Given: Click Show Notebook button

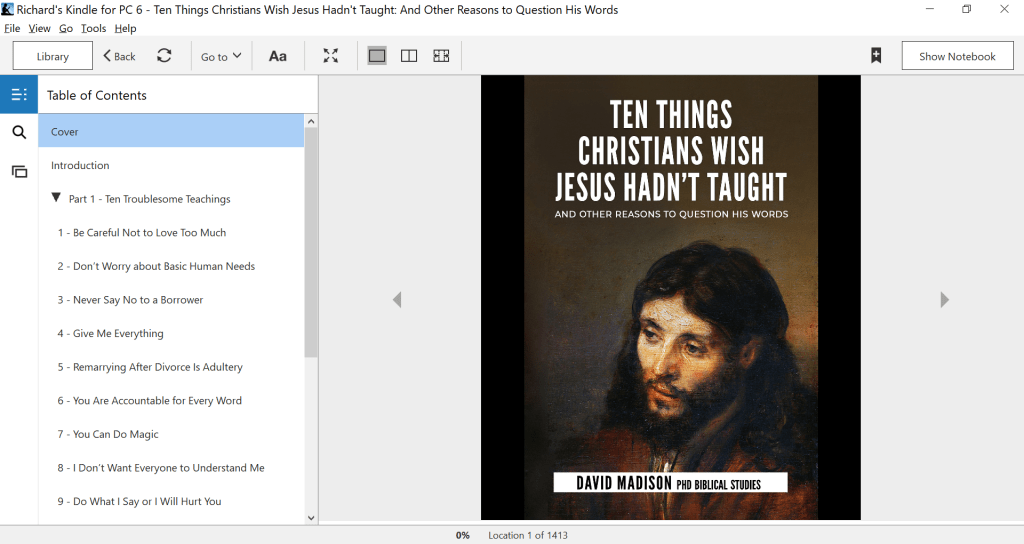Looking at the screenshot, I should click(x=957, y=56).
